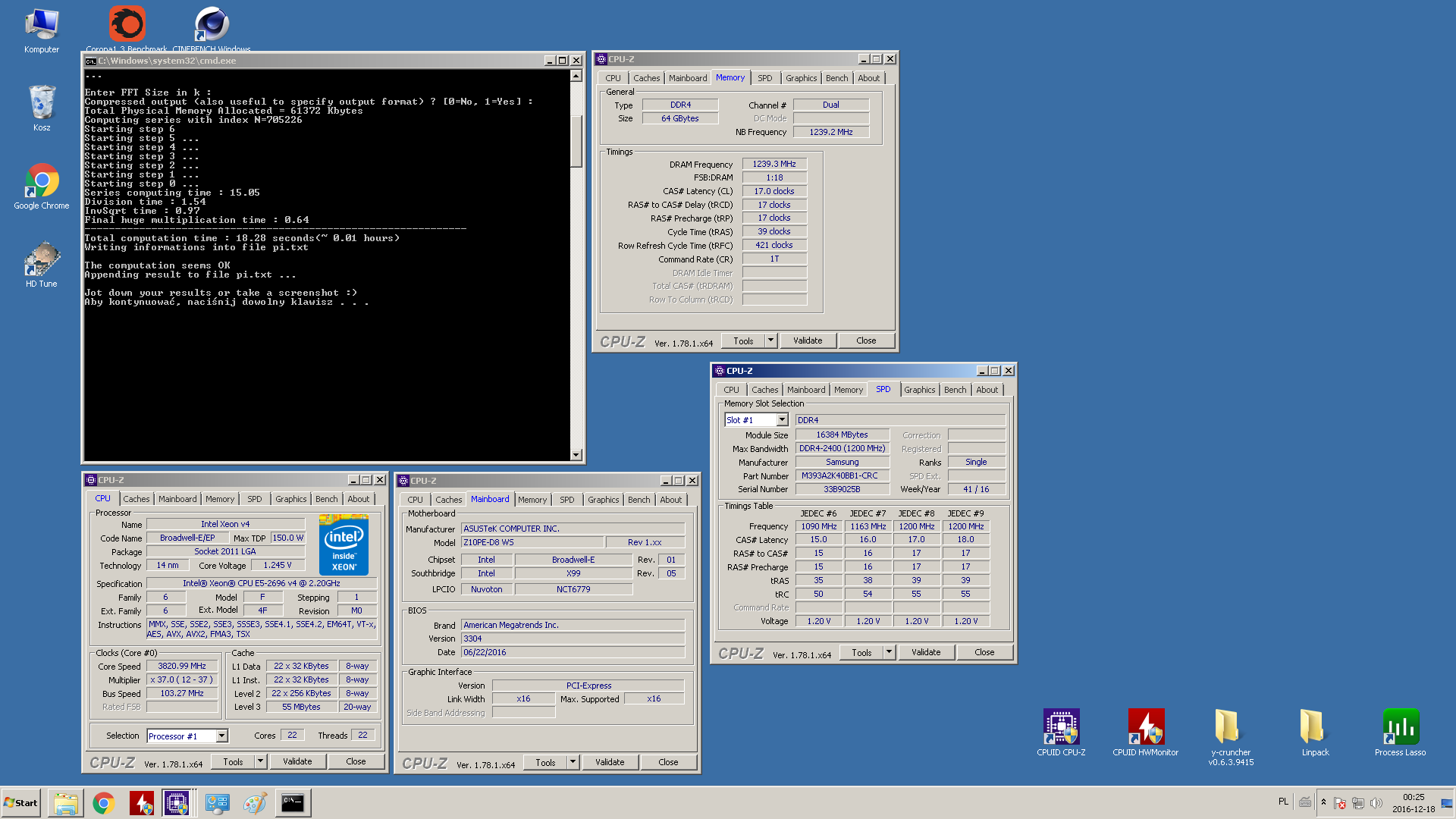Launch Corona 1.3 Benchmark desktop shortcut
The width and height of the screenshot is (1456, 819).
tap(127, 29)
